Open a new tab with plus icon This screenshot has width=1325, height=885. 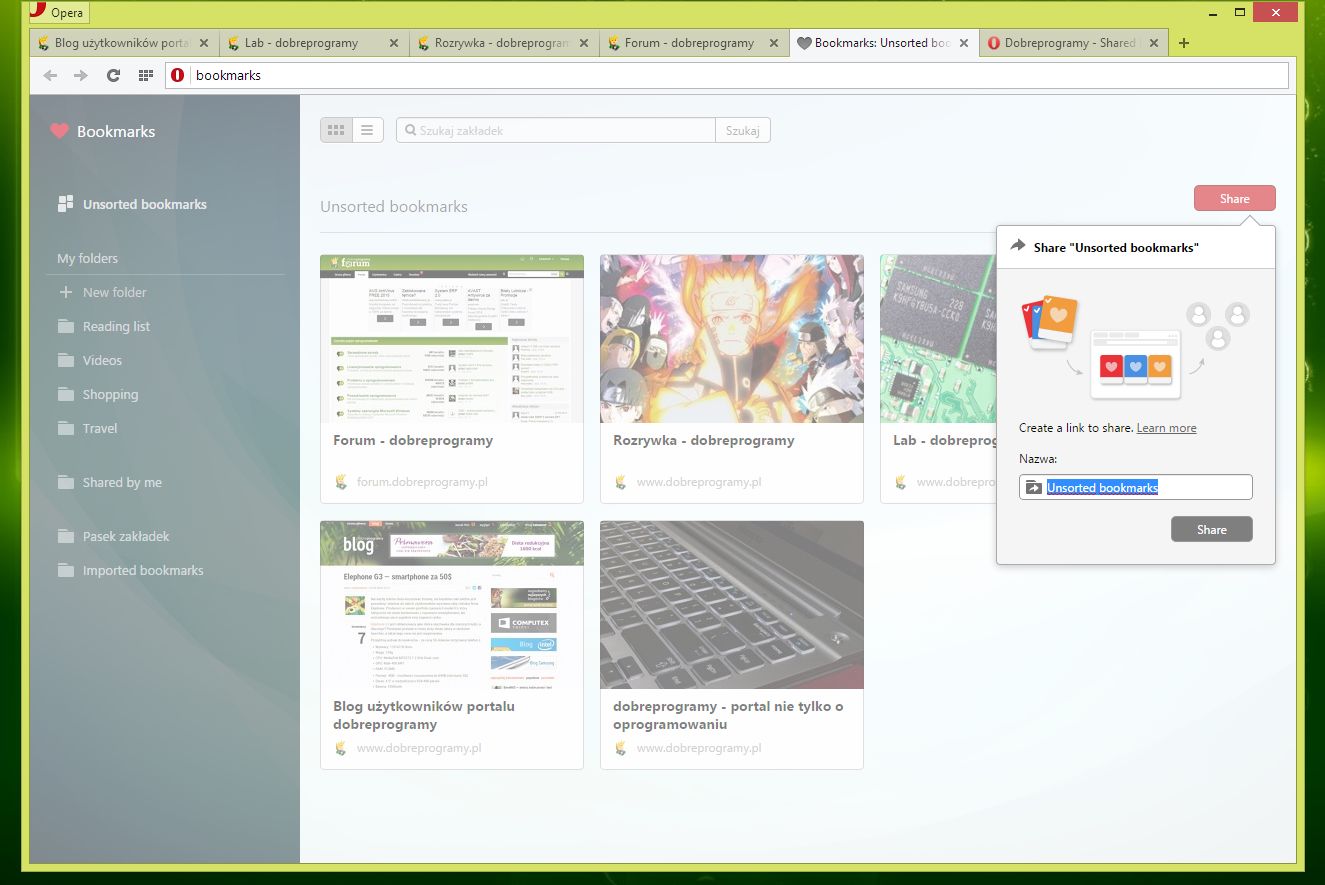pyautogui.click(x=1184, y=43)
